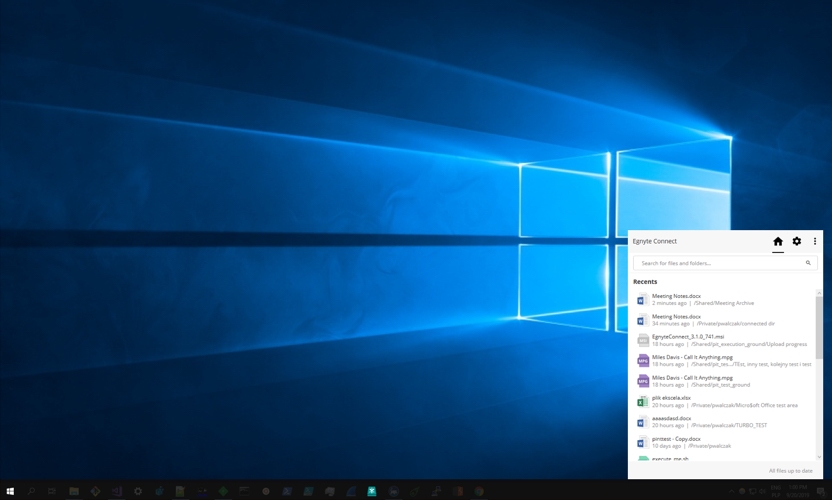Click MPG icon of first Miles Davis file
This screenshot has height=500, width=832.
[643, 361]
